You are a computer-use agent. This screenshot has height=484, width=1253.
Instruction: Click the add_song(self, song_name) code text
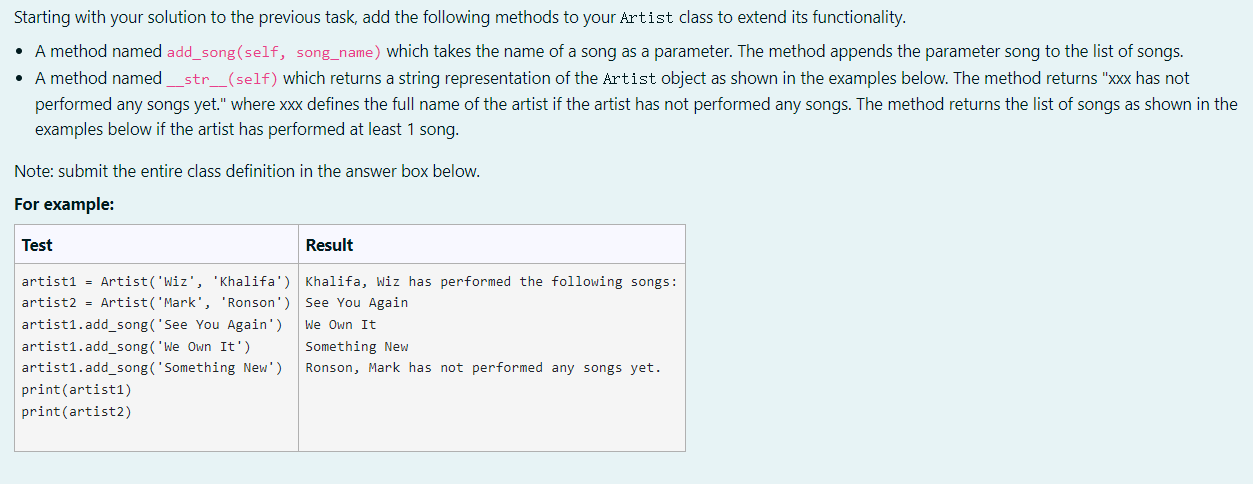274,52
